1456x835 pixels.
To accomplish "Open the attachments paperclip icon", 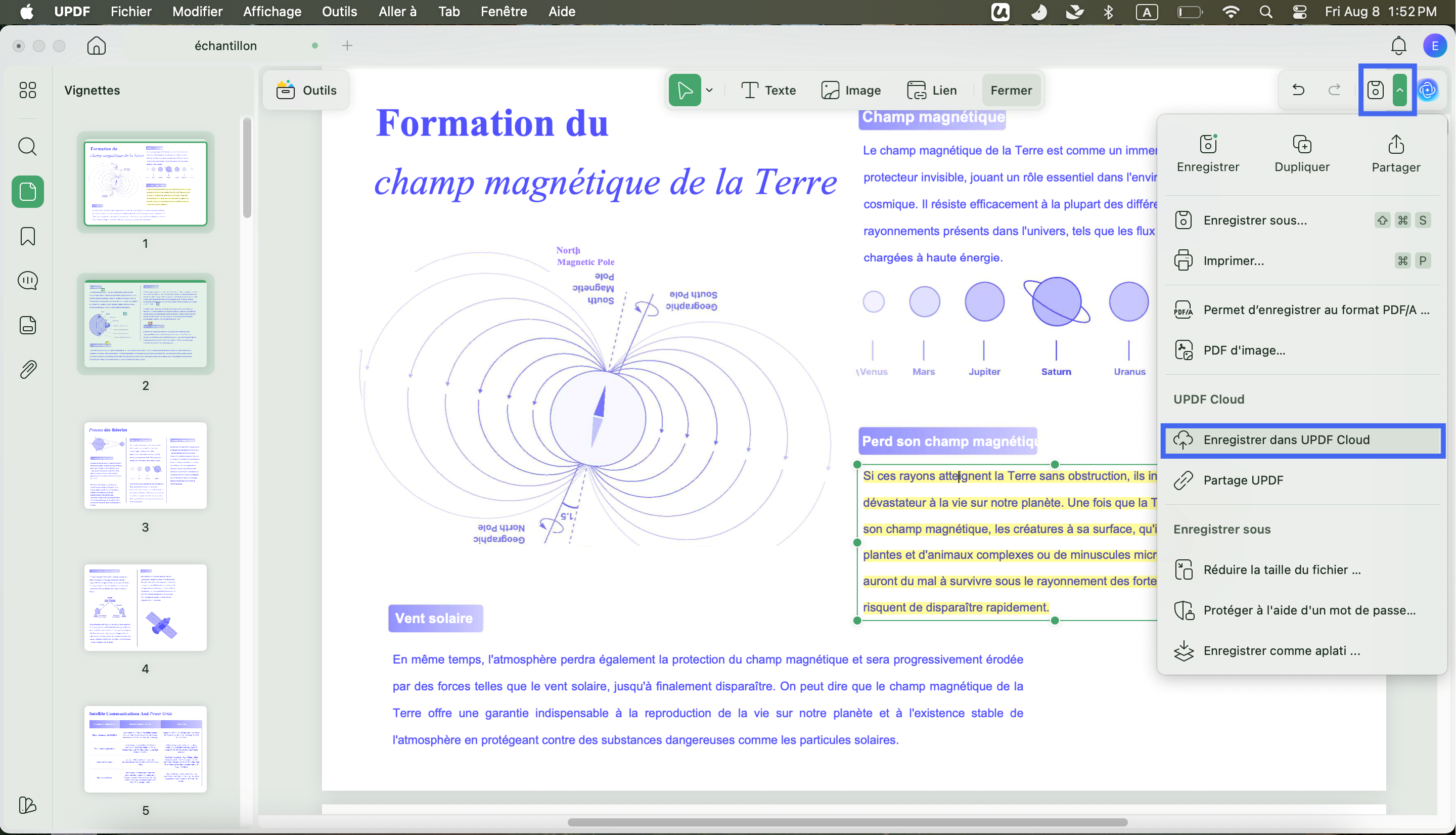I will click(x=27, y=369).
